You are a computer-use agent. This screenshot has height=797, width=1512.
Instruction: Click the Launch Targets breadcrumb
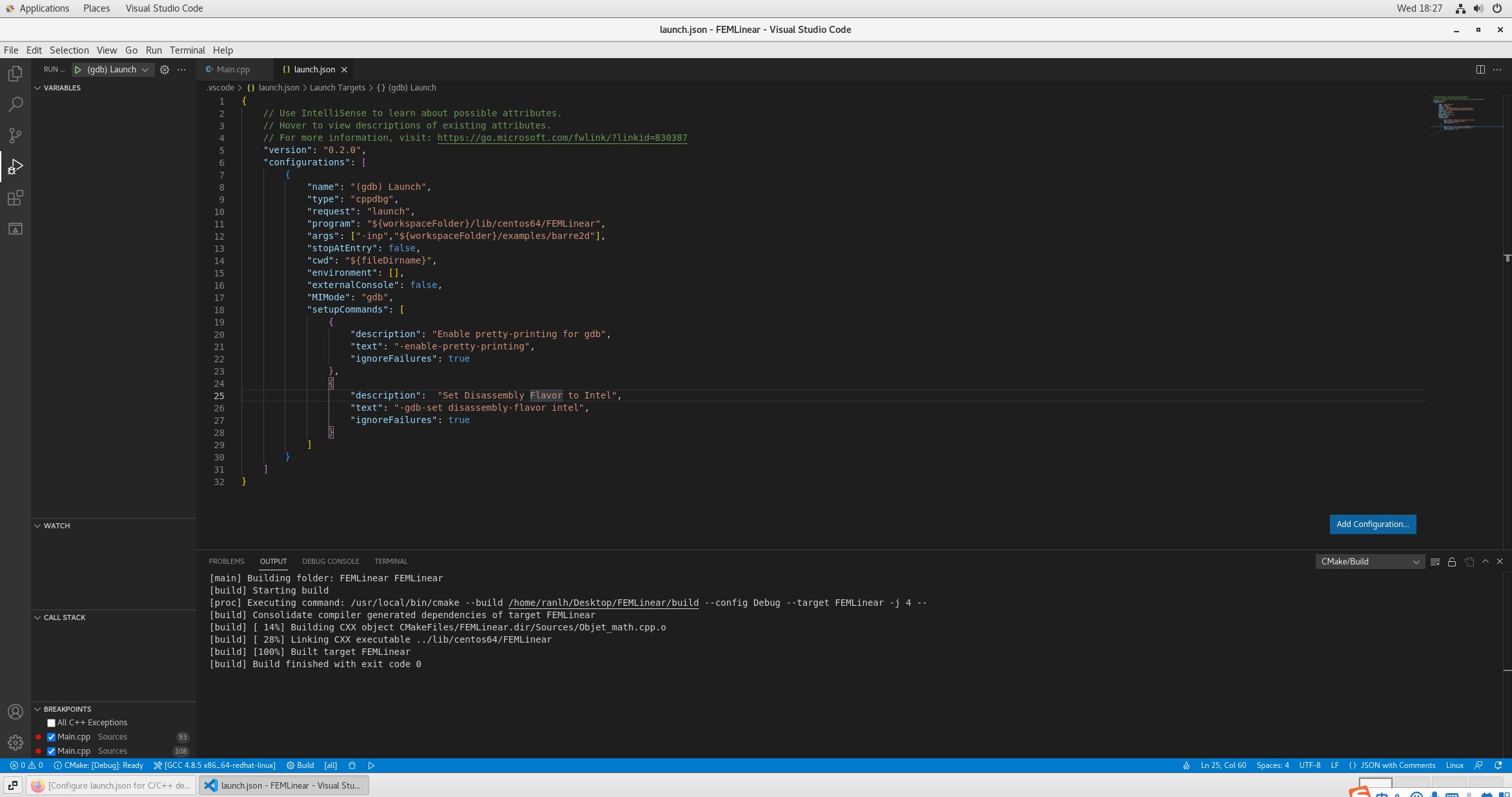click(337, 88)
